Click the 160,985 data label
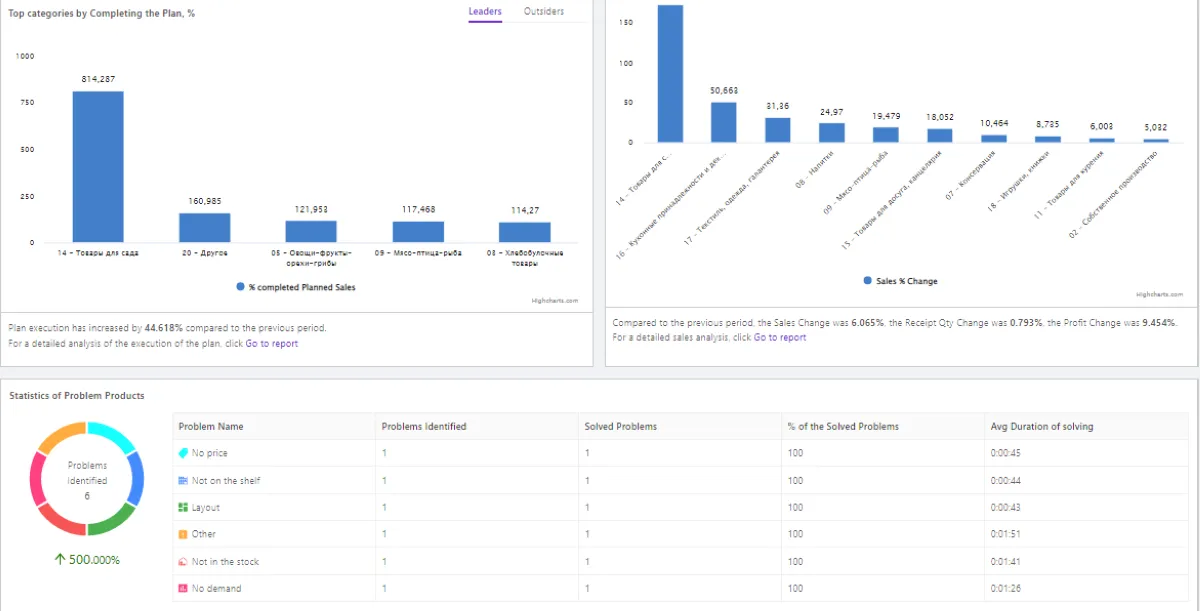 click(x=204, y=201)
